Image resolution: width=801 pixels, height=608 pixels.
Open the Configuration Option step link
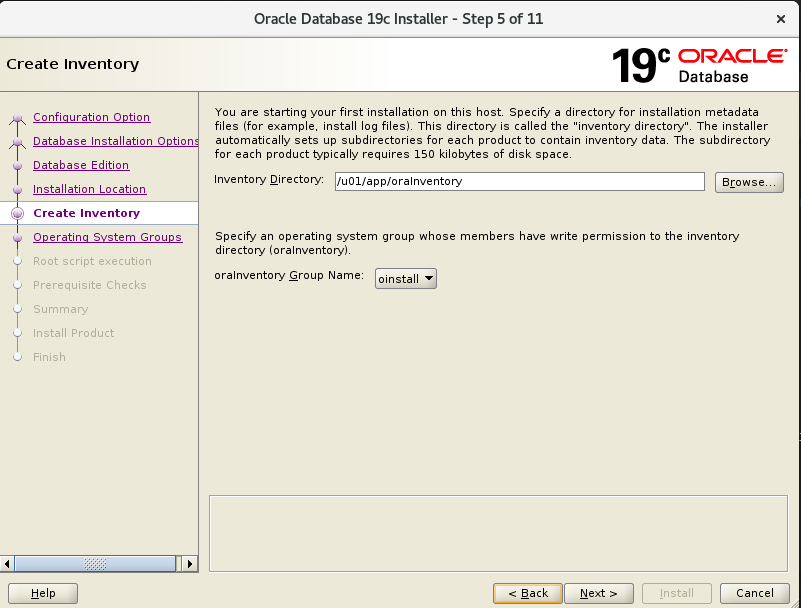tap(91, 117)
